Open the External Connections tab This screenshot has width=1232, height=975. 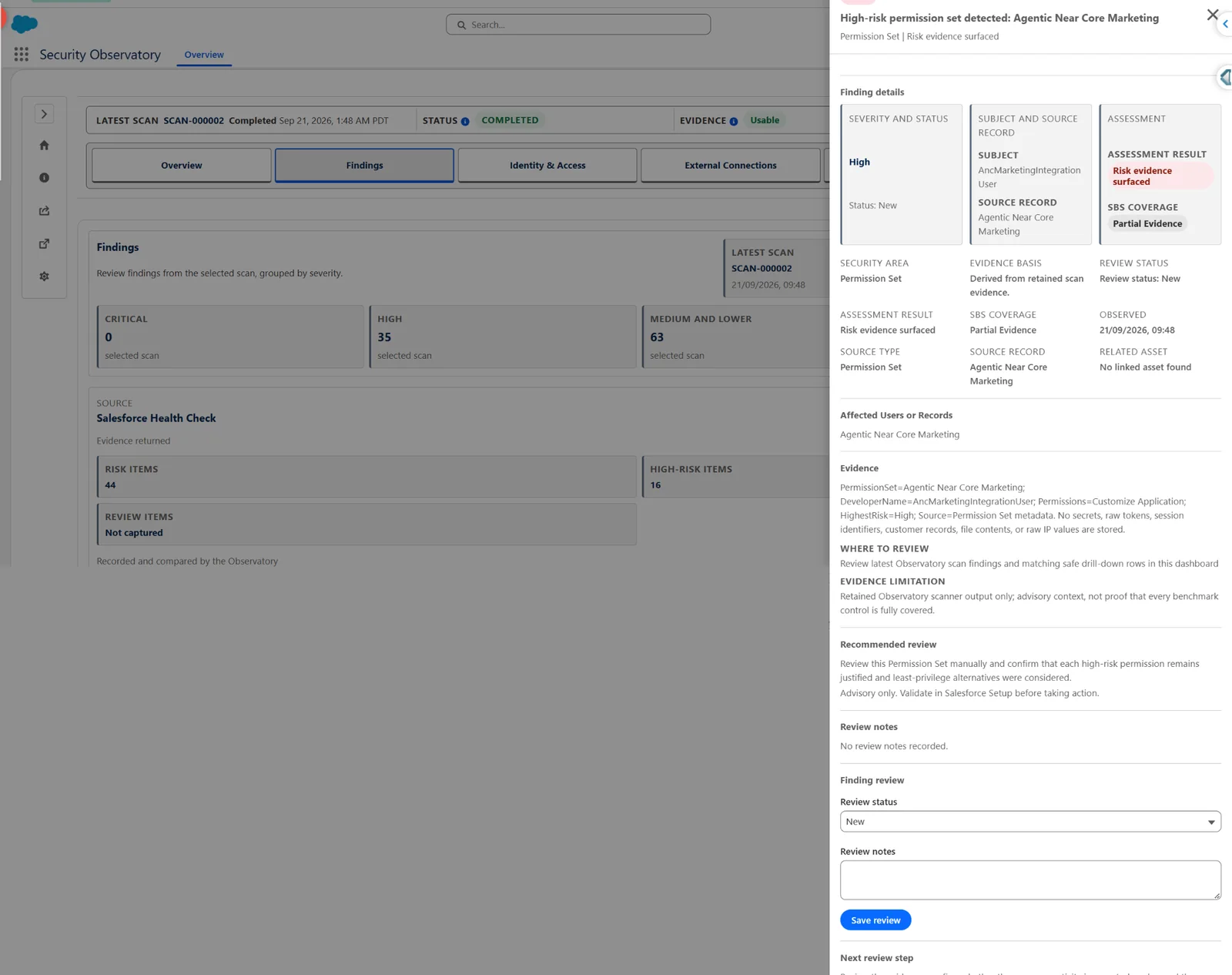point(731,166)
